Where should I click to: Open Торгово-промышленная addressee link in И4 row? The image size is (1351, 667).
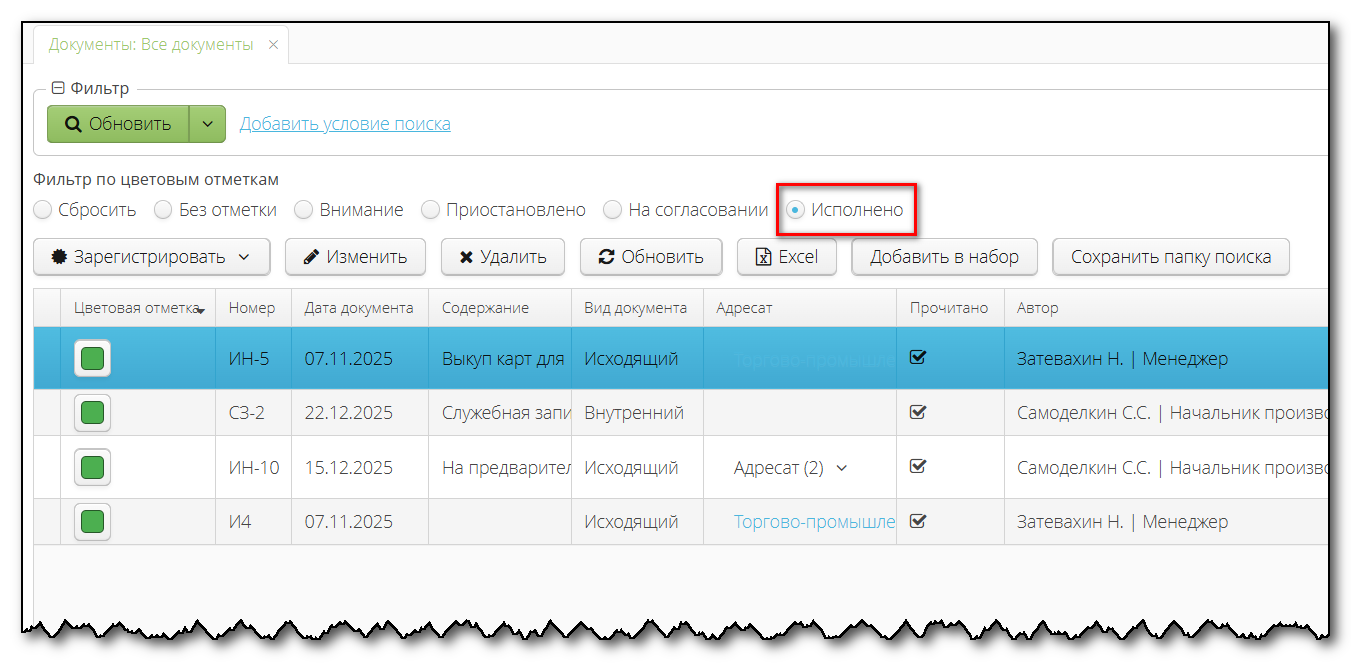(x=813, y=521)
